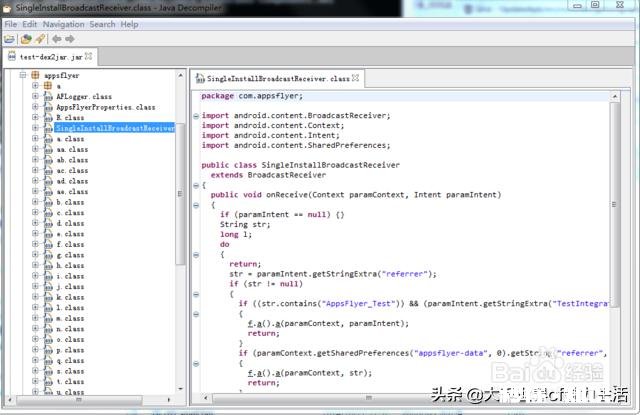Click the 'String str;' code line

245,224
